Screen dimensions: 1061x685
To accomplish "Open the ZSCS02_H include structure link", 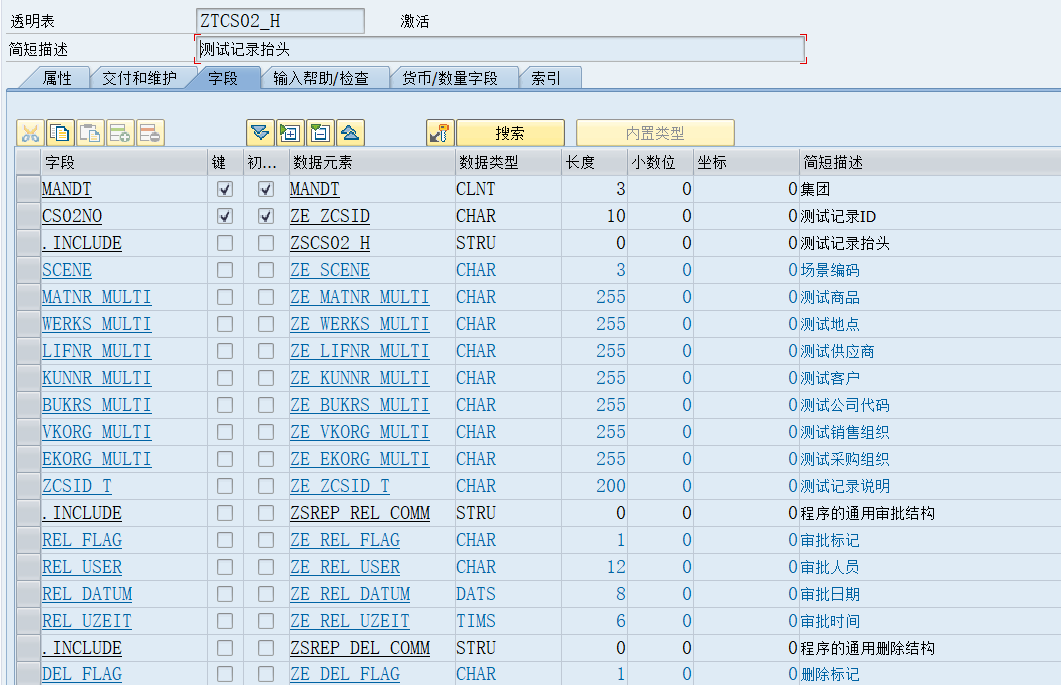I will 330,243.
